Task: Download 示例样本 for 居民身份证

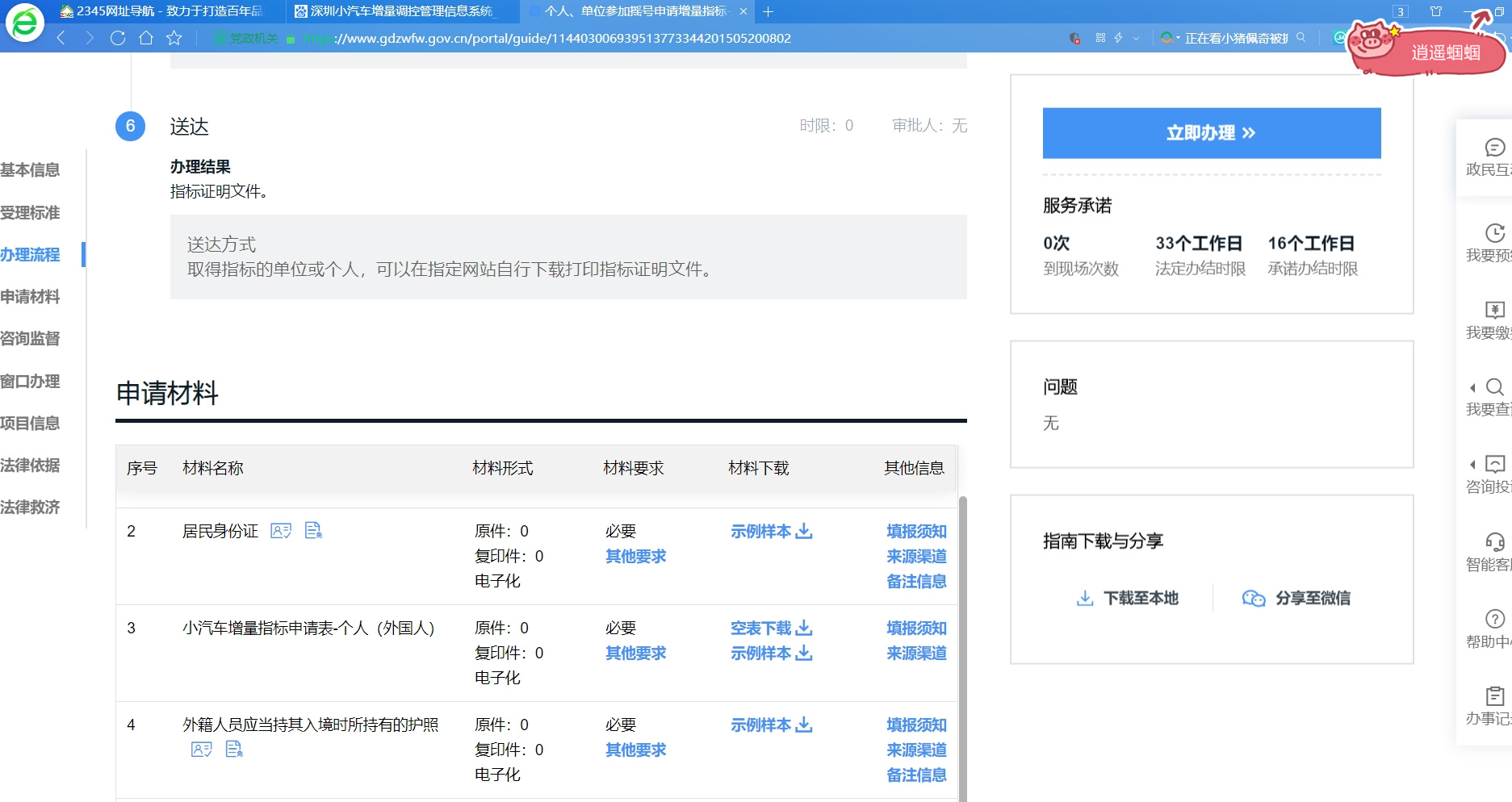Action: [x=772, y=531]
